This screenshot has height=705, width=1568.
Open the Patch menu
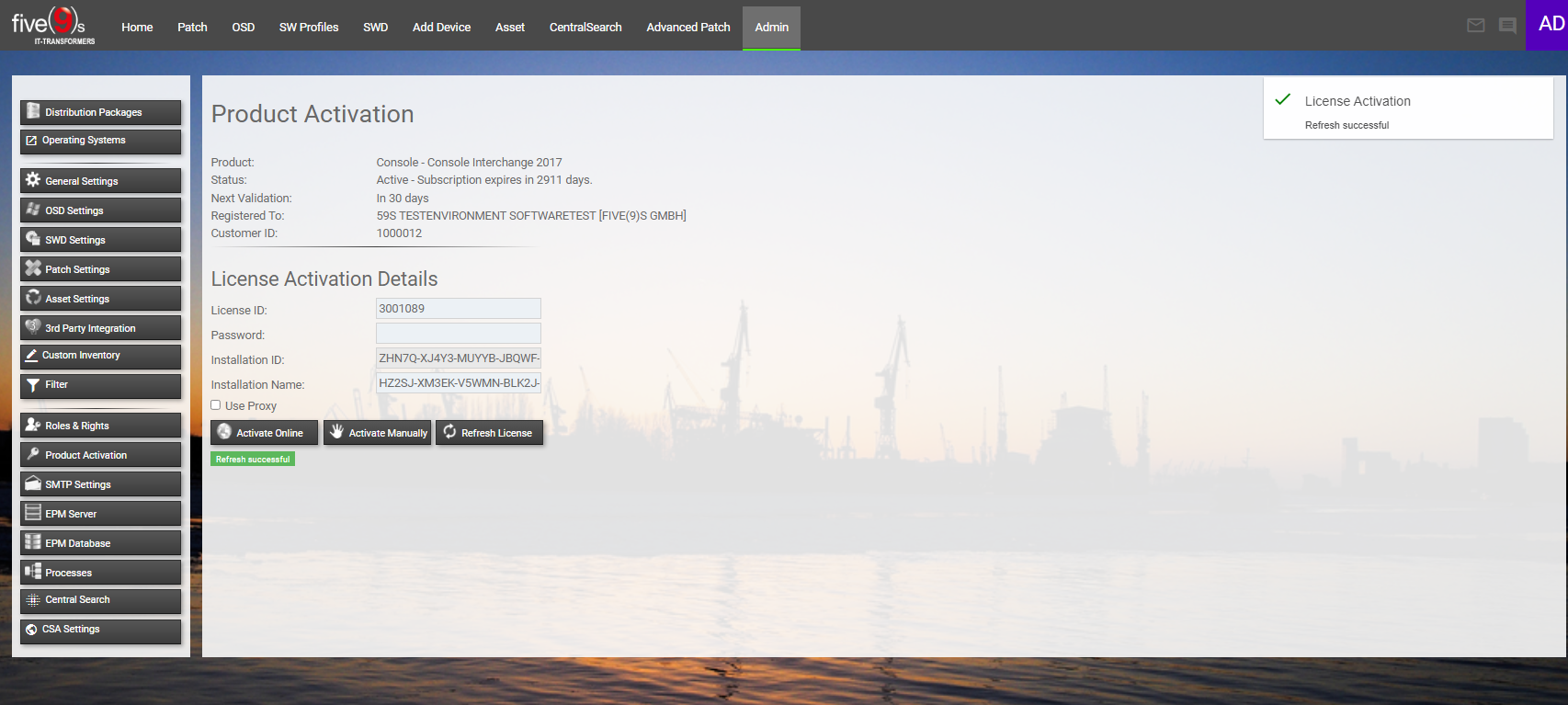point(192,27)
